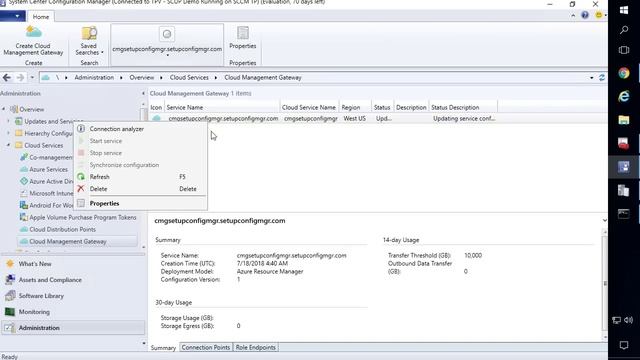Sort by Status Description column header
This screenshot has width=640, height=360.
[463, 107]
